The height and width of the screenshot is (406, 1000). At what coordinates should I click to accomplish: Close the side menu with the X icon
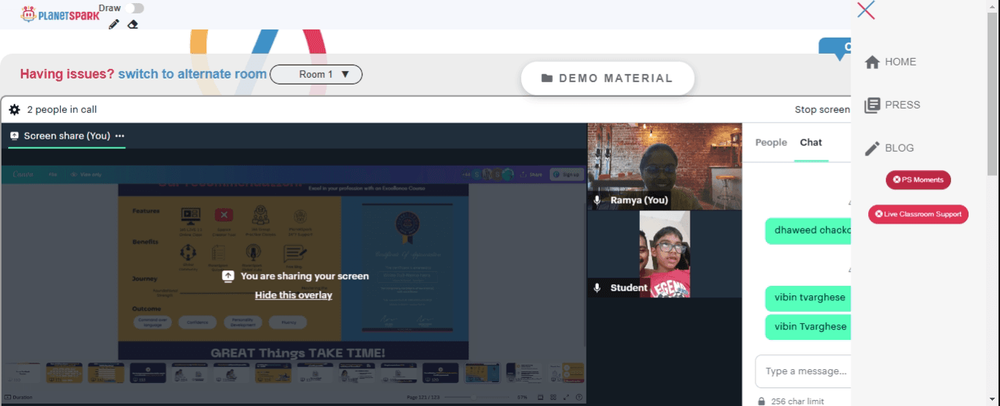pyautogui.click(x=866, y=10)
